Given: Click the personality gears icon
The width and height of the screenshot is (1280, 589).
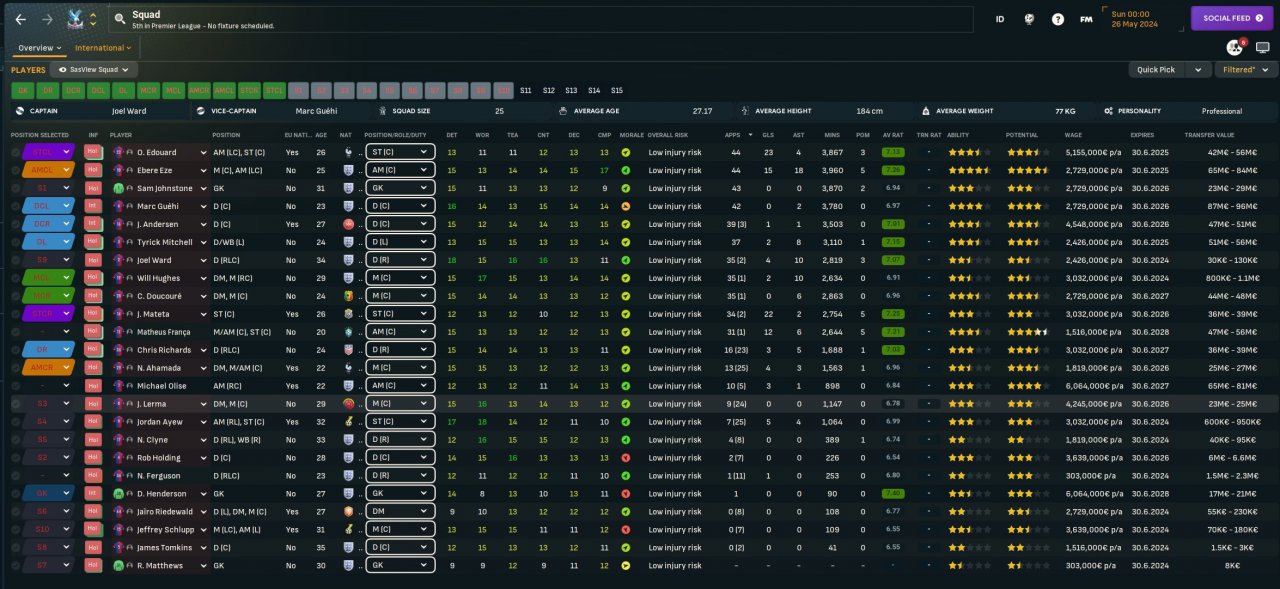Looking at the screenshot, I should 1109,111.
